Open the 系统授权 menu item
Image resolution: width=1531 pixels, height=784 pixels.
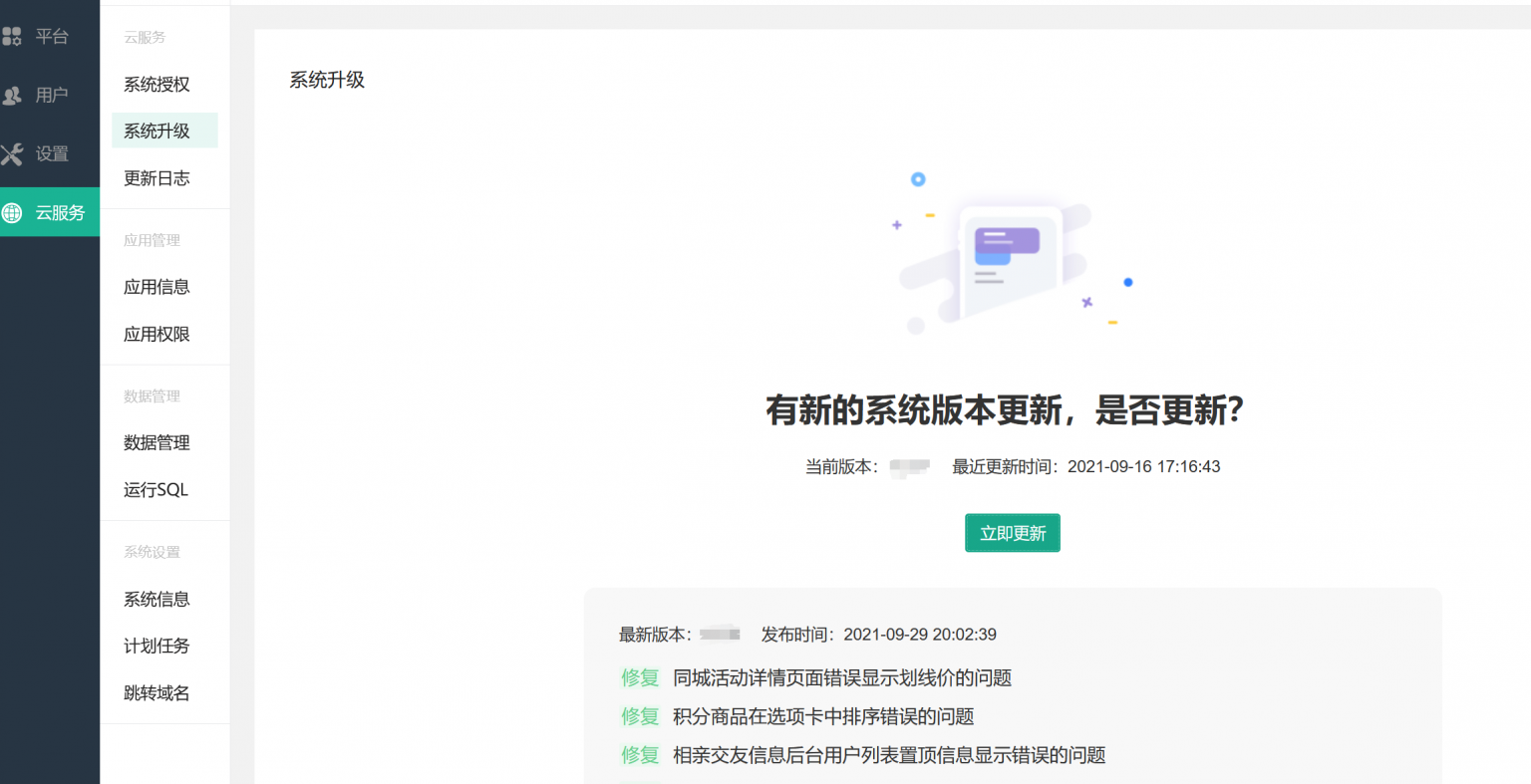coord(156,85)
